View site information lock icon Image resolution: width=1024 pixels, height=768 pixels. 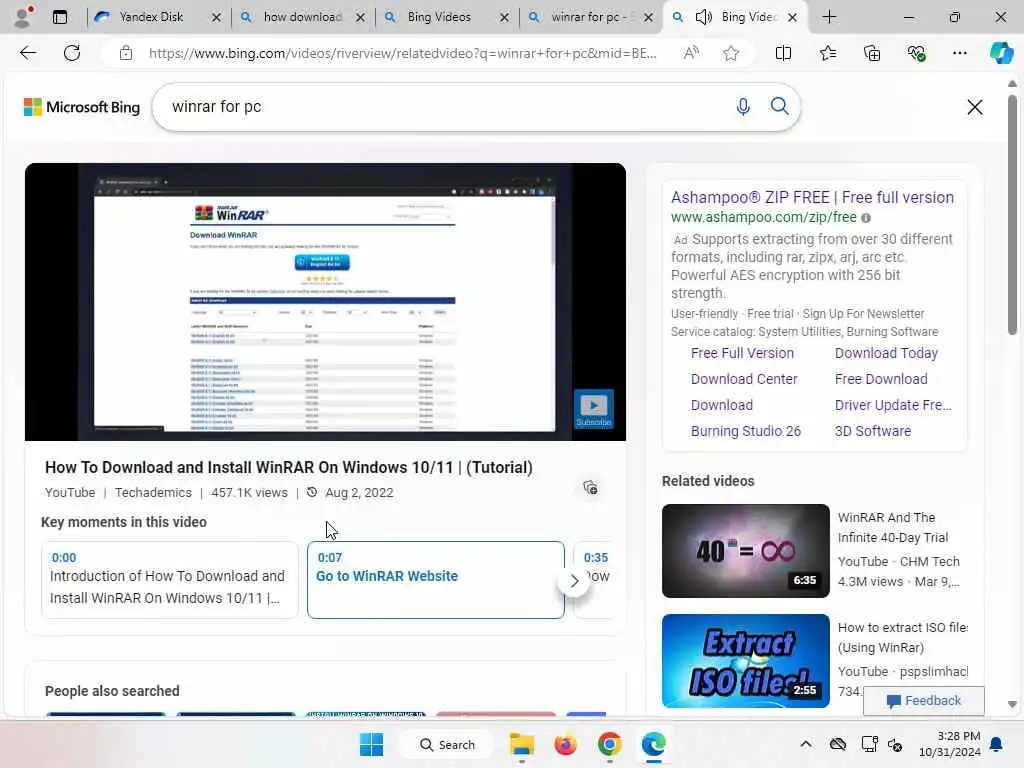coord(126,53)
